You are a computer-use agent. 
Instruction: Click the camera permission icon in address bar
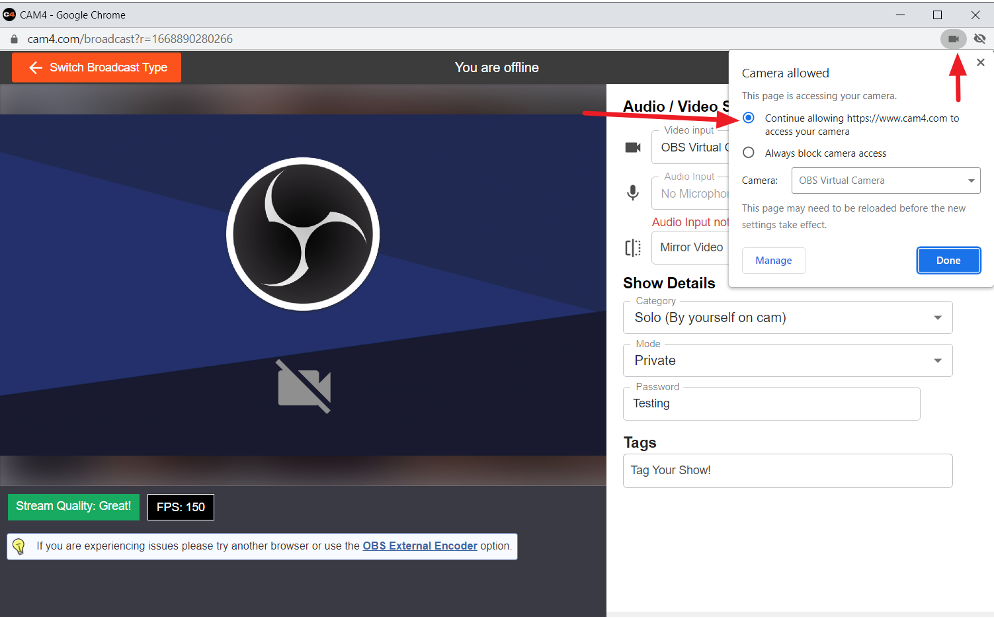tap(953, 39)
